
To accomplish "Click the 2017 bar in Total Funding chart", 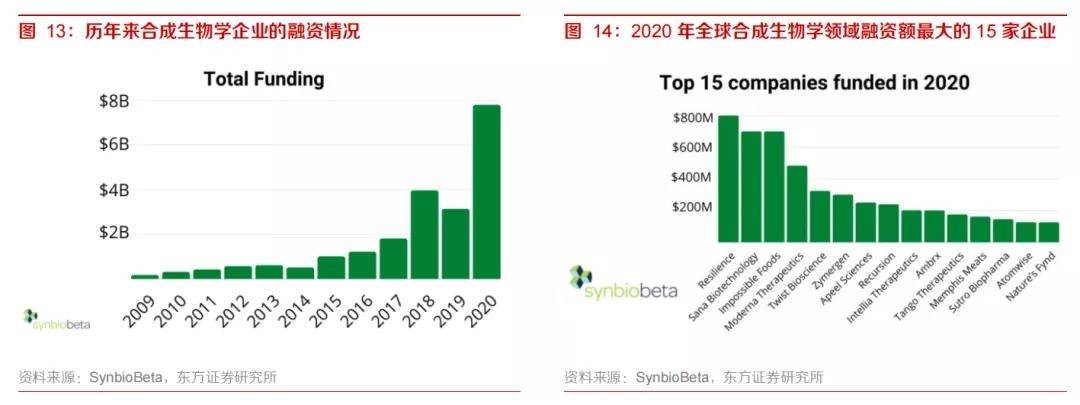I will click(393, 258).
